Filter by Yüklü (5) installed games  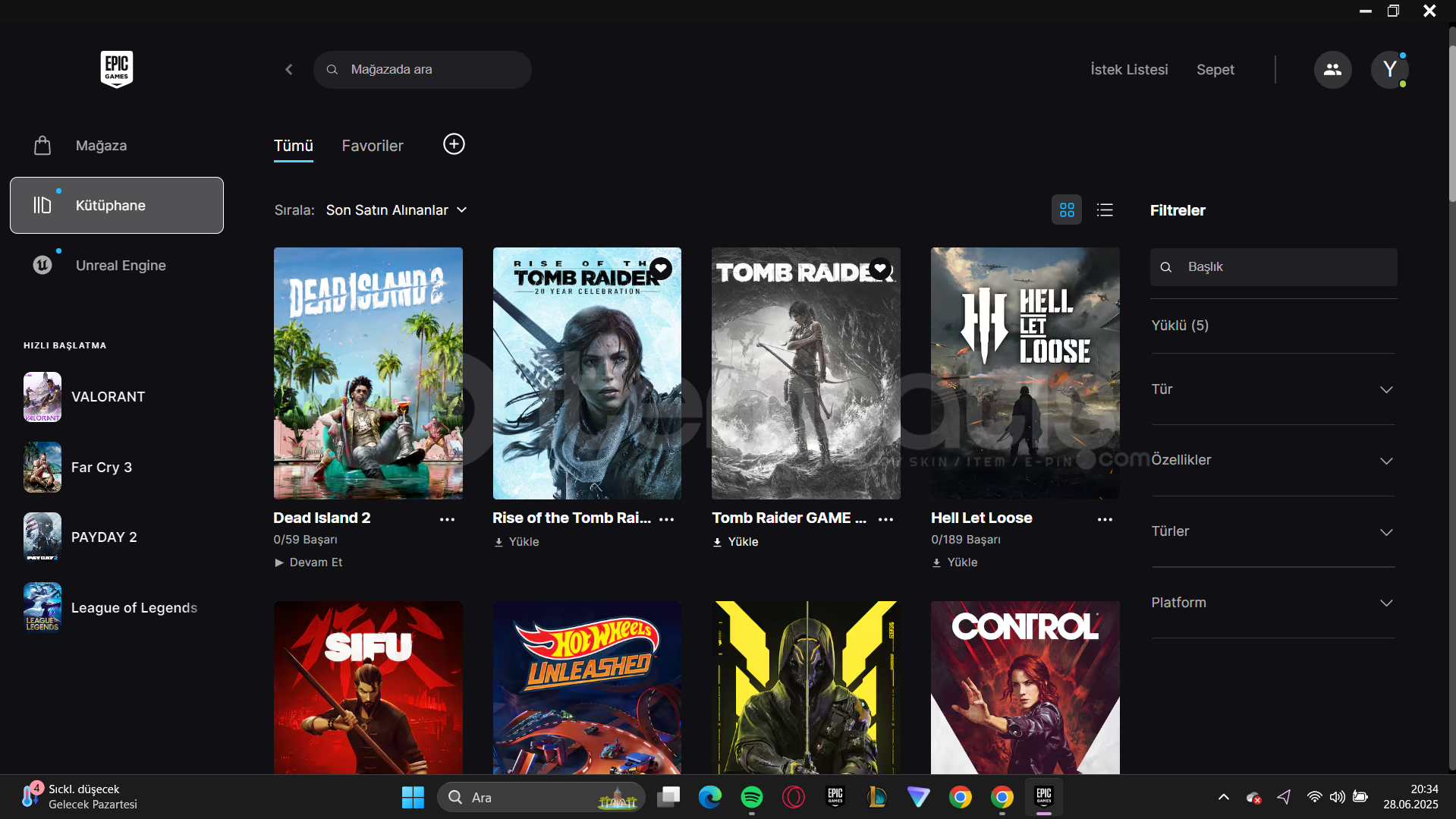pyautogui.click(x=1180, y=326)
